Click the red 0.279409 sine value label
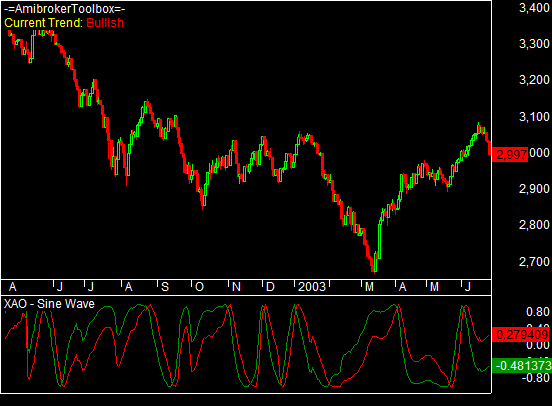 (522, 335)
